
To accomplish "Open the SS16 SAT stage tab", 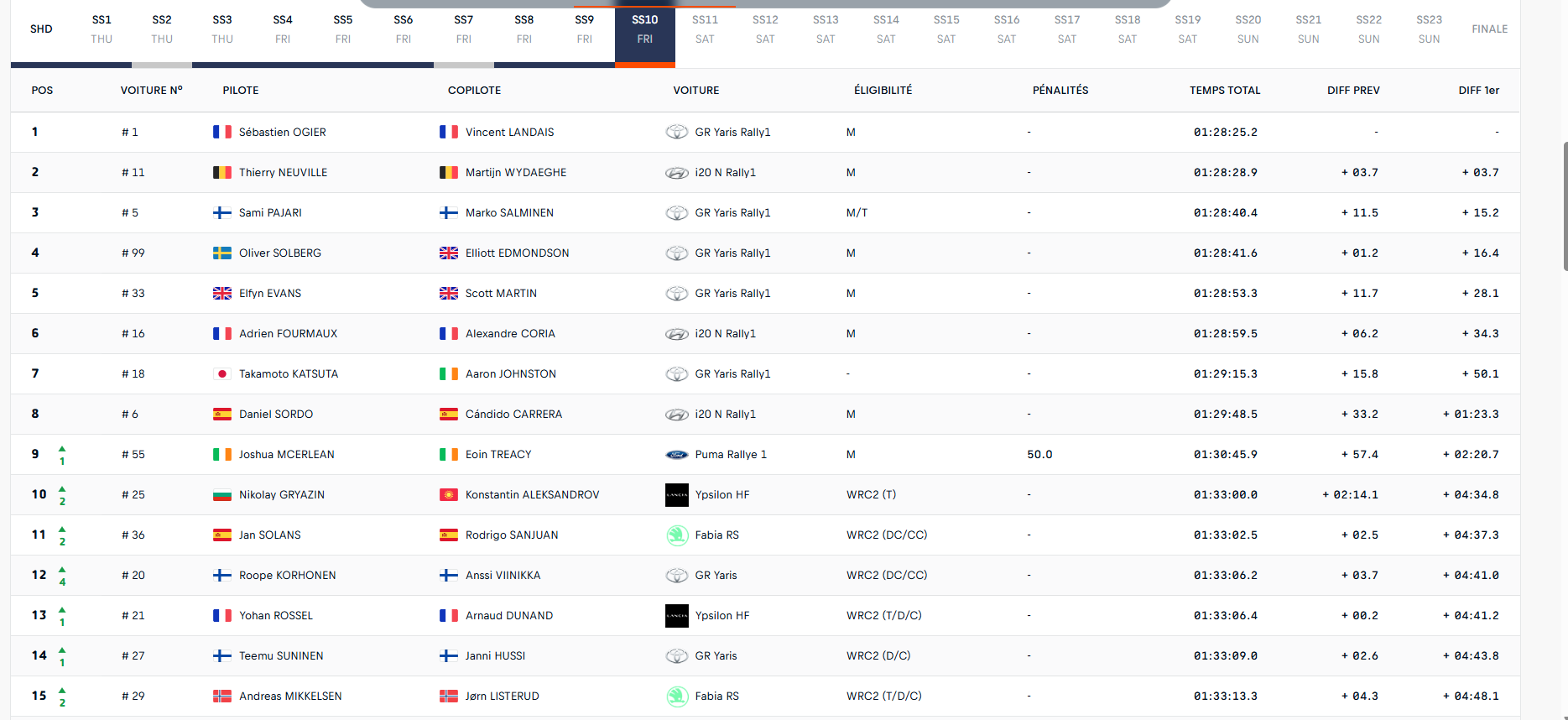I will coord(1007,29).
